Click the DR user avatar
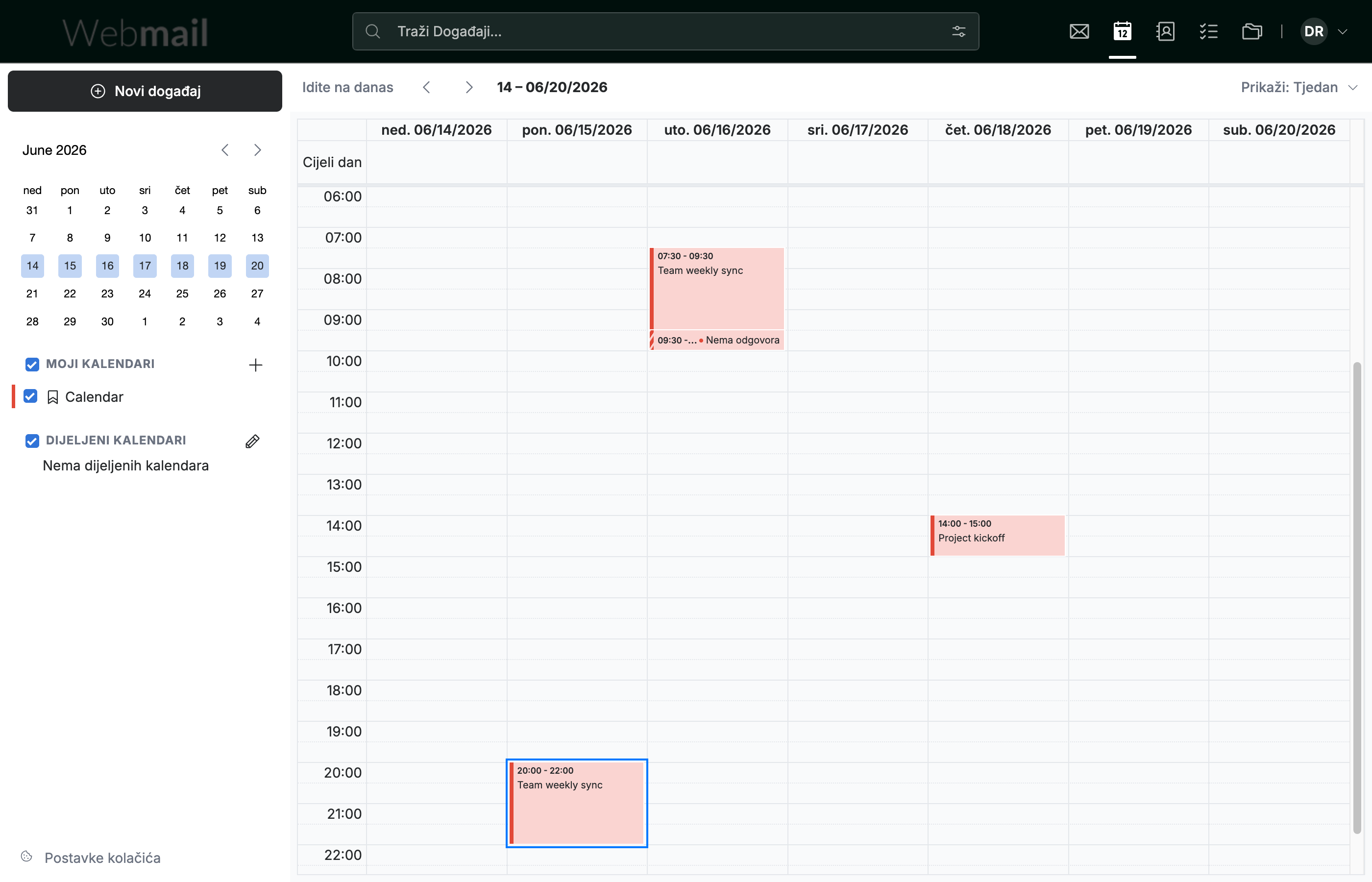The image size is (1372, 882). 1314,31
